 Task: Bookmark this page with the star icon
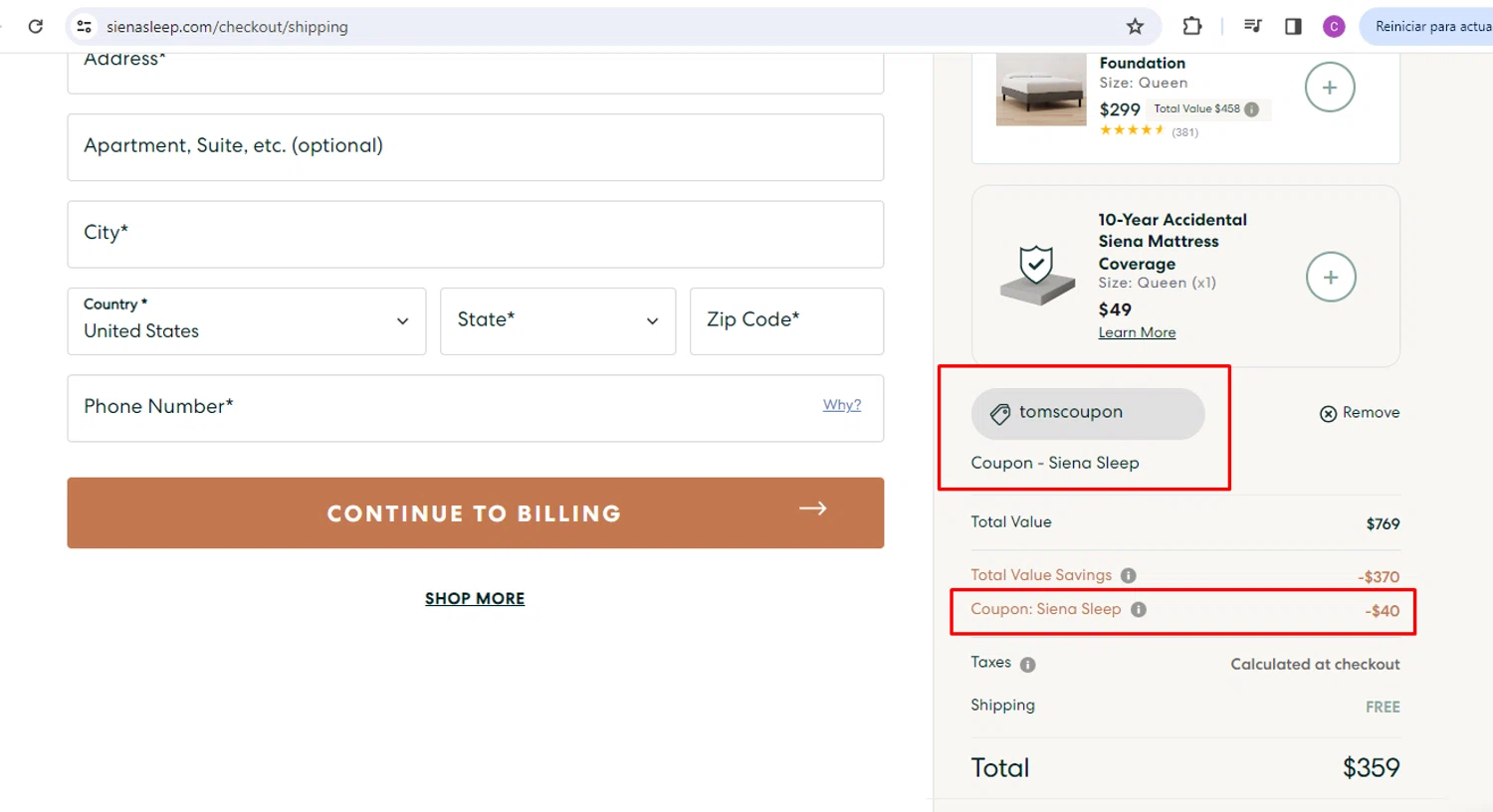1135,27
